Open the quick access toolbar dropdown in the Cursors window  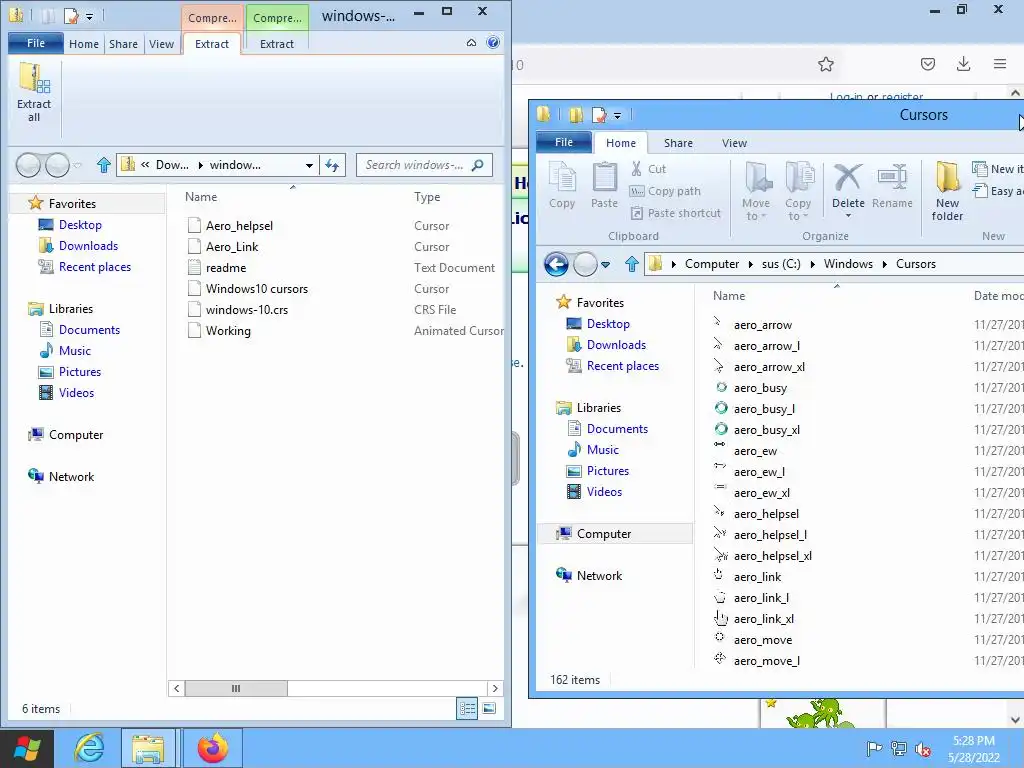pos(617,116)
